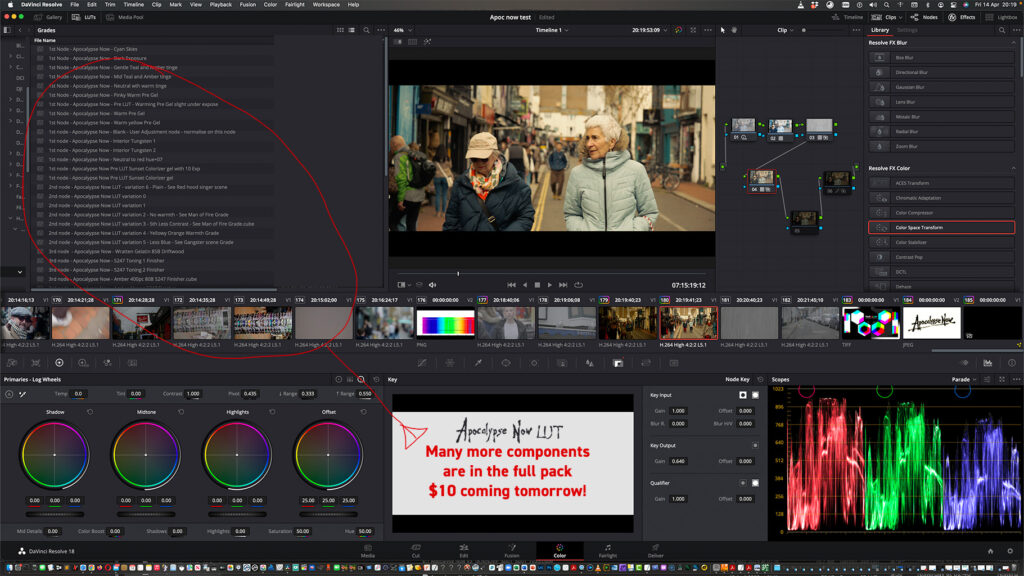1024x576 pixels.
Task: Switch to the Library tab
Action: coord(880,30)
